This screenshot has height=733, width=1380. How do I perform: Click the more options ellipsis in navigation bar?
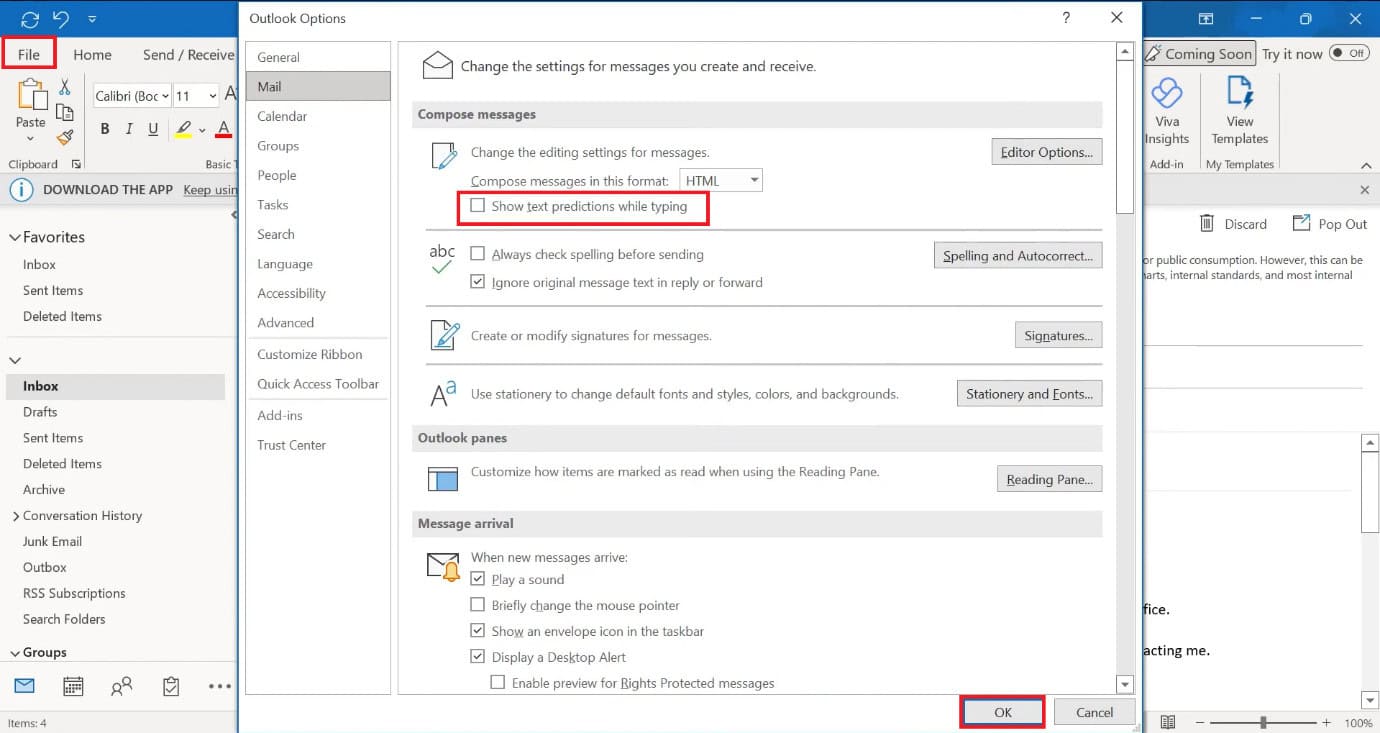pos(219,686)
